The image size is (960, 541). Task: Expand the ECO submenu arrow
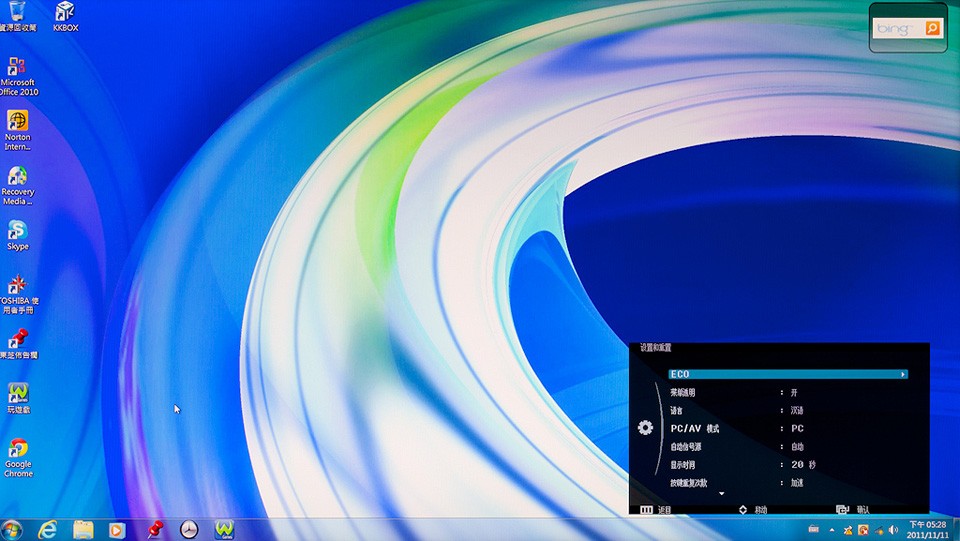tap(903, 374)
